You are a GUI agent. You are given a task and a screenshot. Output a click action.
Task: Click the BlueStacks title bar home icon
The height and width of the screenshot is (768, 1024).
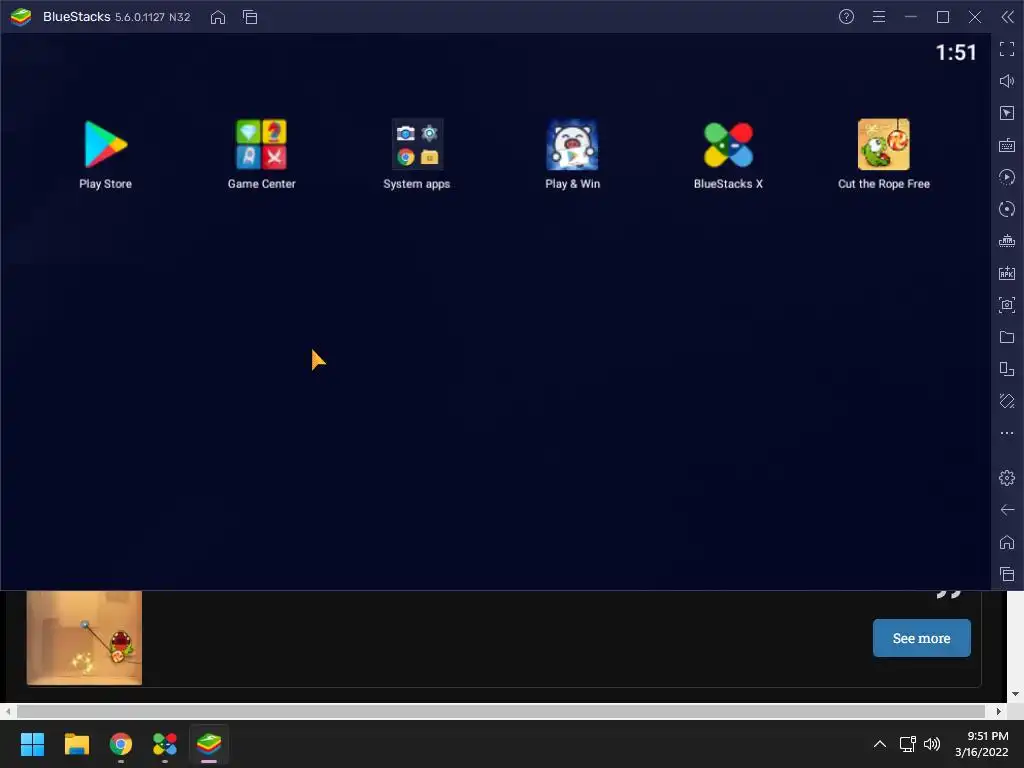point(218,17)
